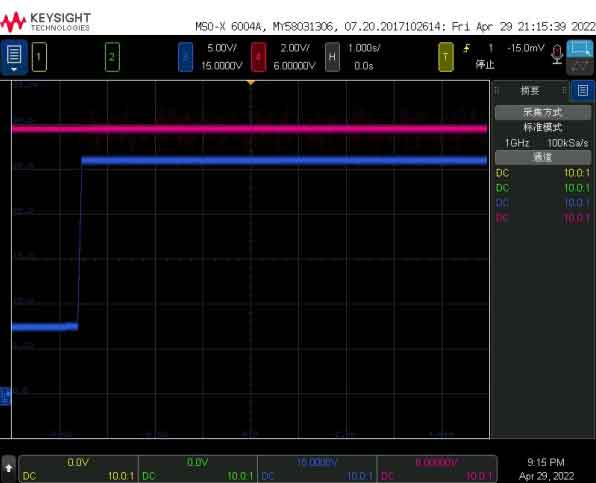Select the red DC 10.0:1 channel row

[543, 219]
